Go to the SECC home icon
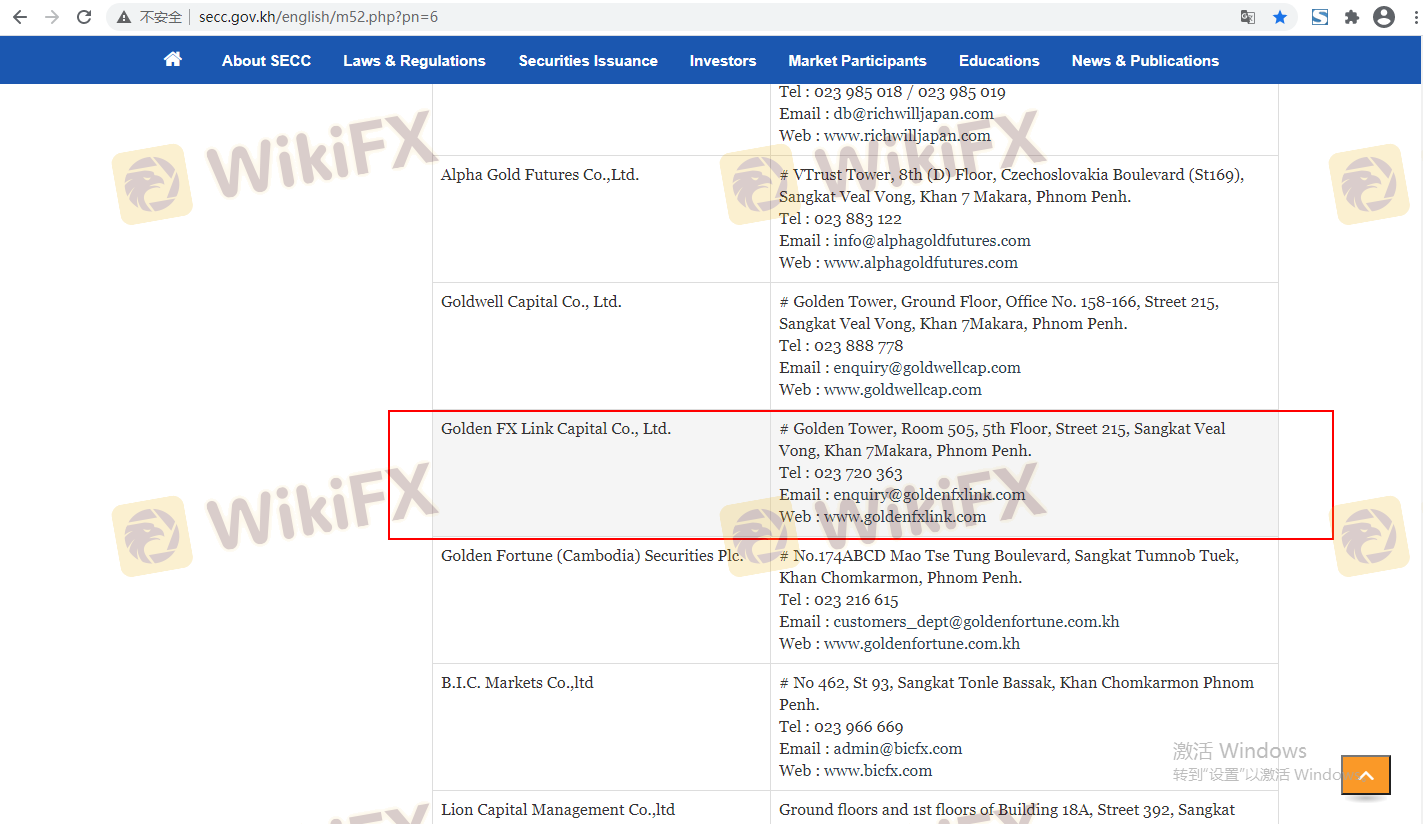This screenshot has width=1423, height=824. (x=173, y=60)
